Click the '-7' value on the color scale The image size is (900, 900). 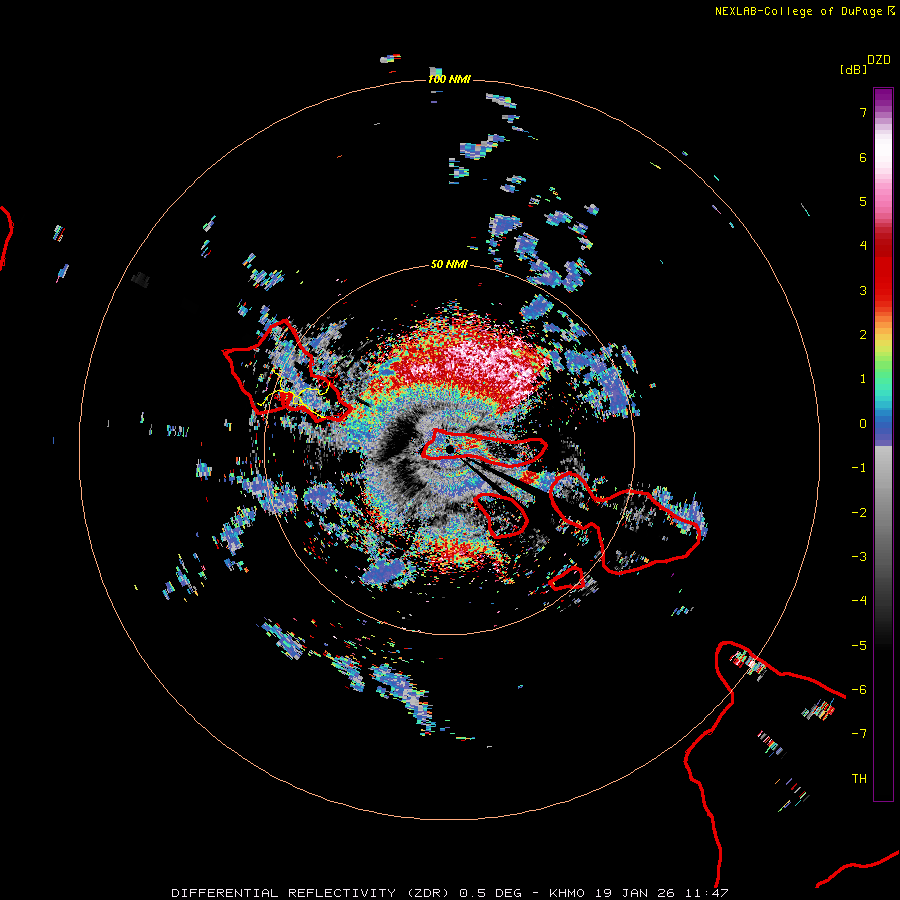859,734
